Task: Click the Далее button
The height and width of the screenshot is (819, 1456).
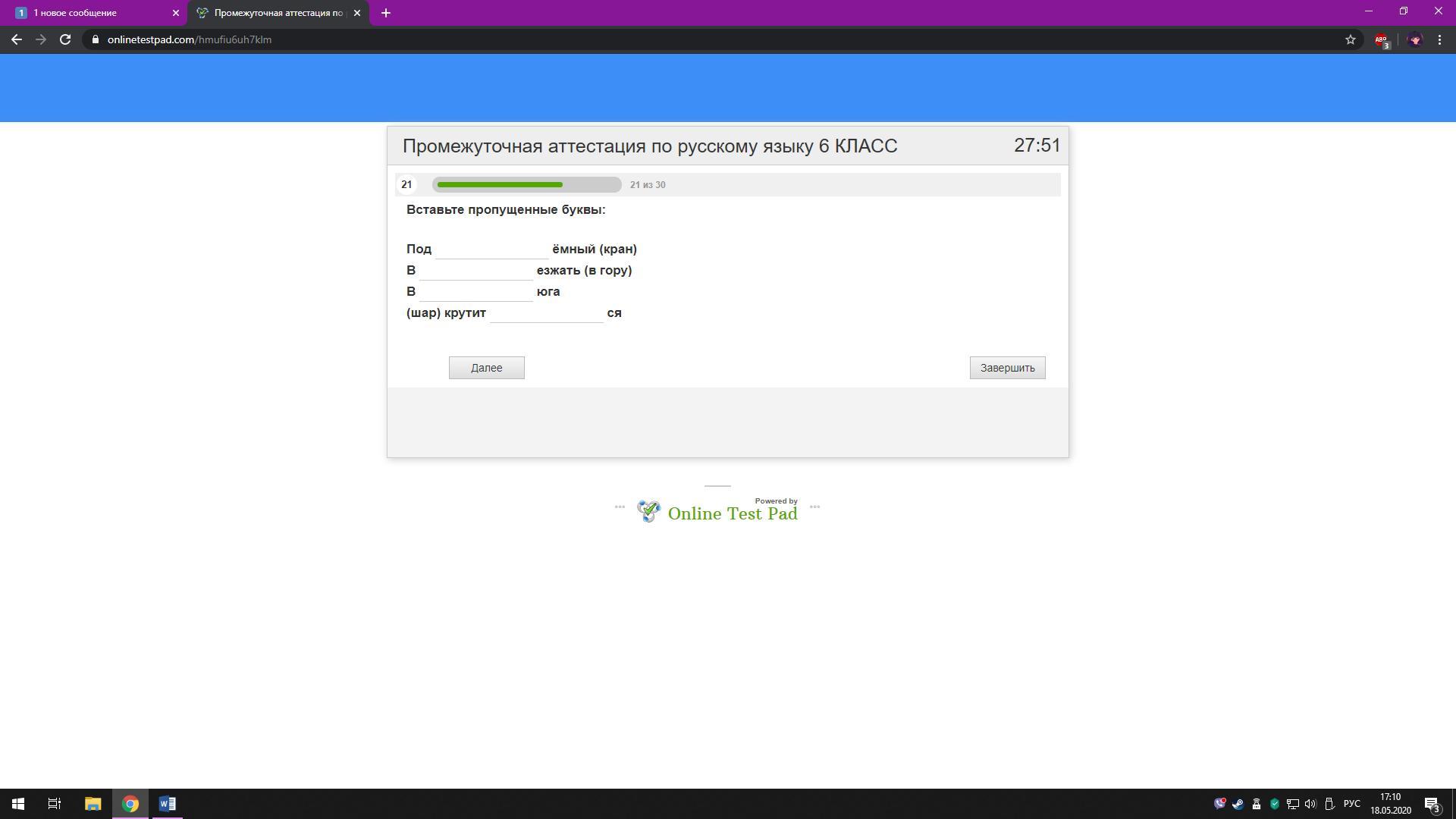Action: click(486, 368)
